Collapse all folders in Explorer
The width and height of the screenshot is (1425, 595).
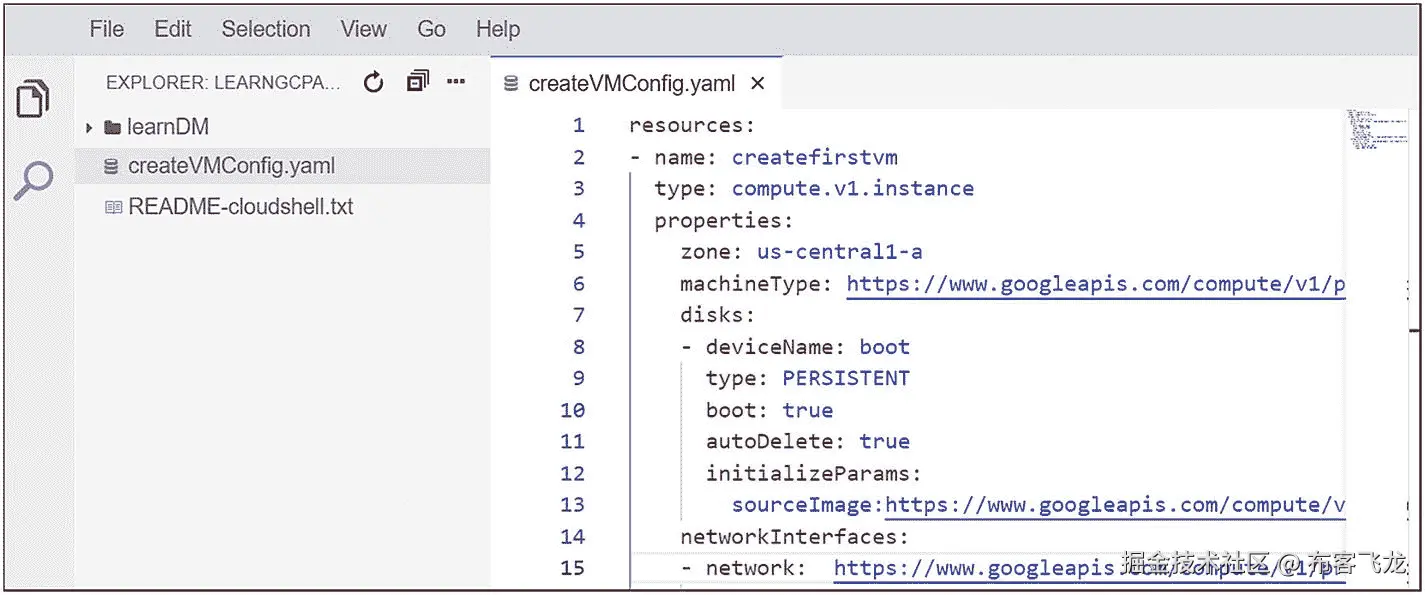tap(417, 82)
